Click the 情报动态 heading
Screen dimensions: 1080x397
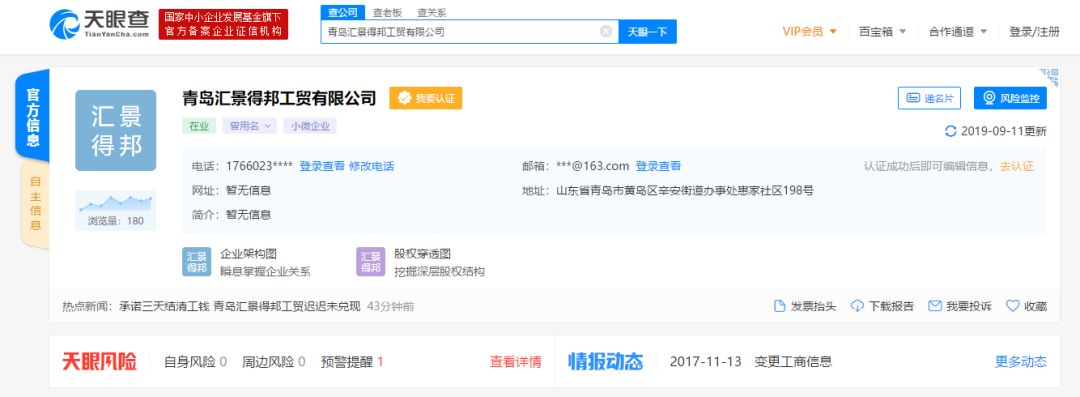[605, 361]
